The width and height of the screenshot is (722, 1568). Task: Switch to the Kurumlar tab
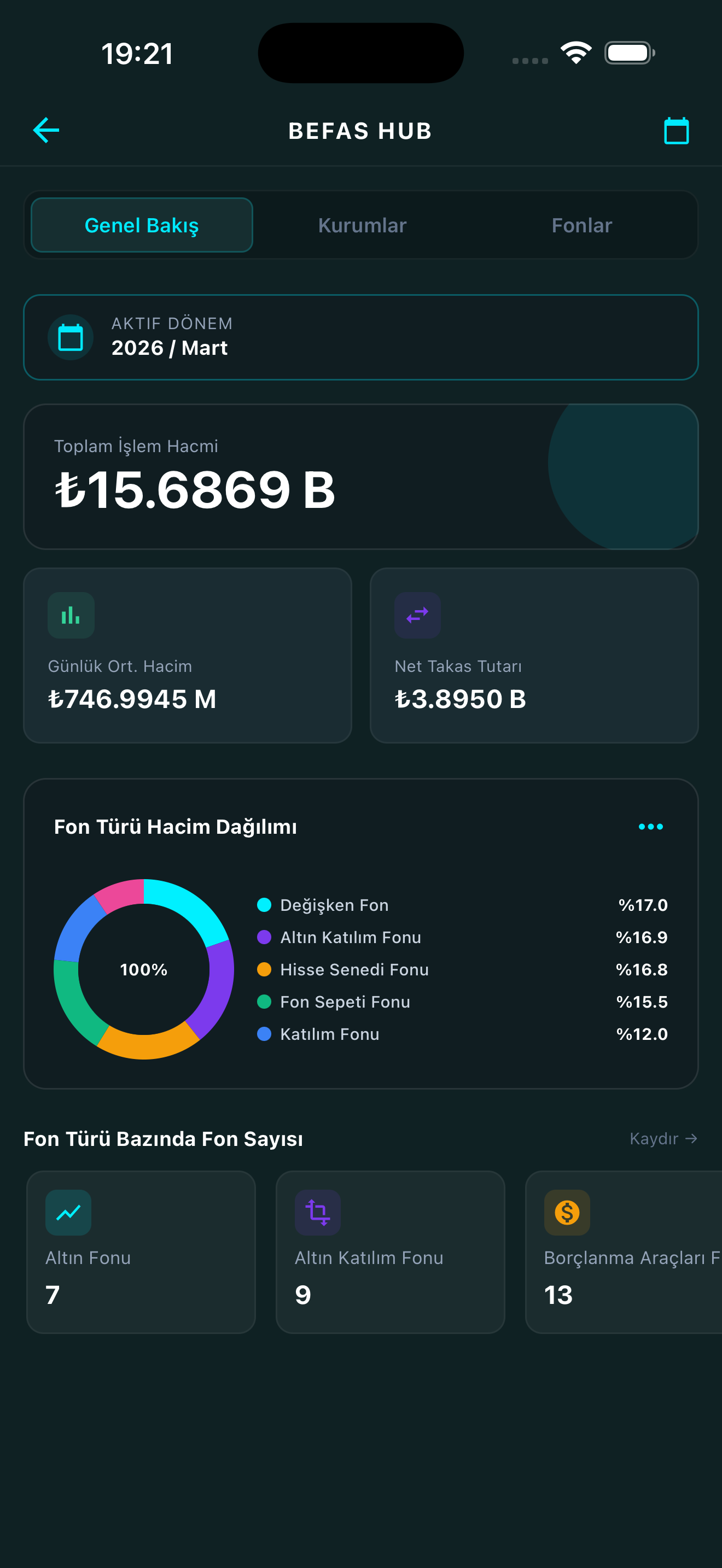(x=362, y=225)
